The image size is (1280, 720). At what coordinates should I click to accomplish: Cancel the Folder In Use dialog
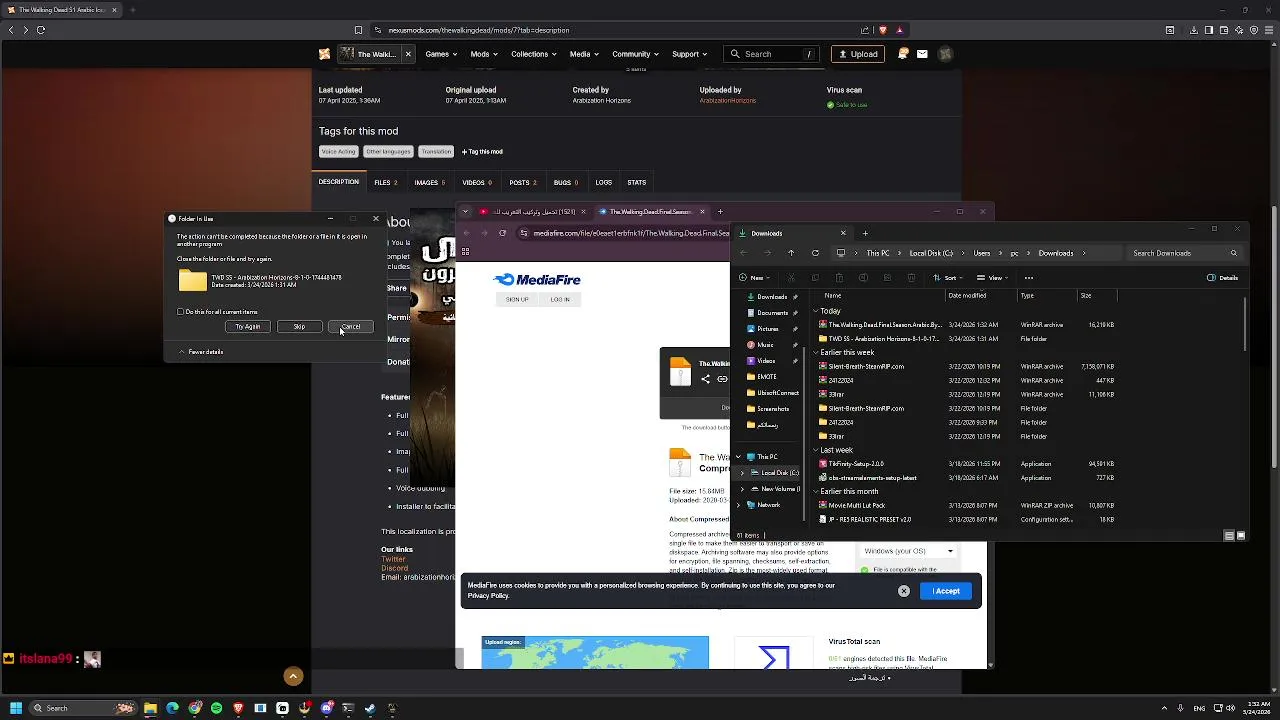tap(351, 327)
